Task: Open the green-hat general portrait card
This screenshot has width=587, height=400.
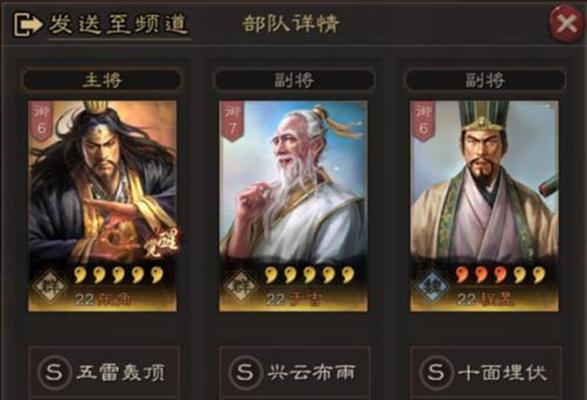Action: pos(484,206)
